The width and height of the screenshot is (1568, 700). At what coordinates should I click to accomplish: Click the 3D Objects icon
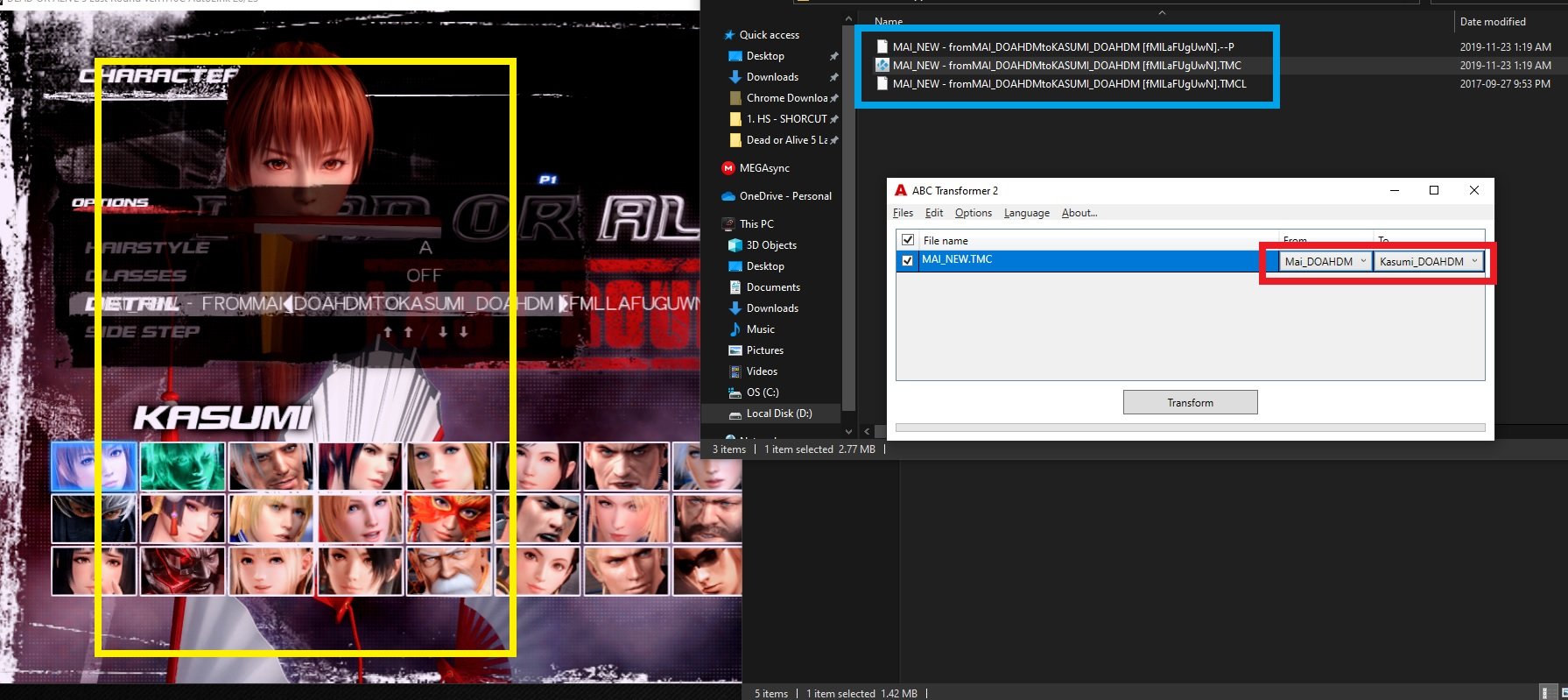click(x=735, y=245)
